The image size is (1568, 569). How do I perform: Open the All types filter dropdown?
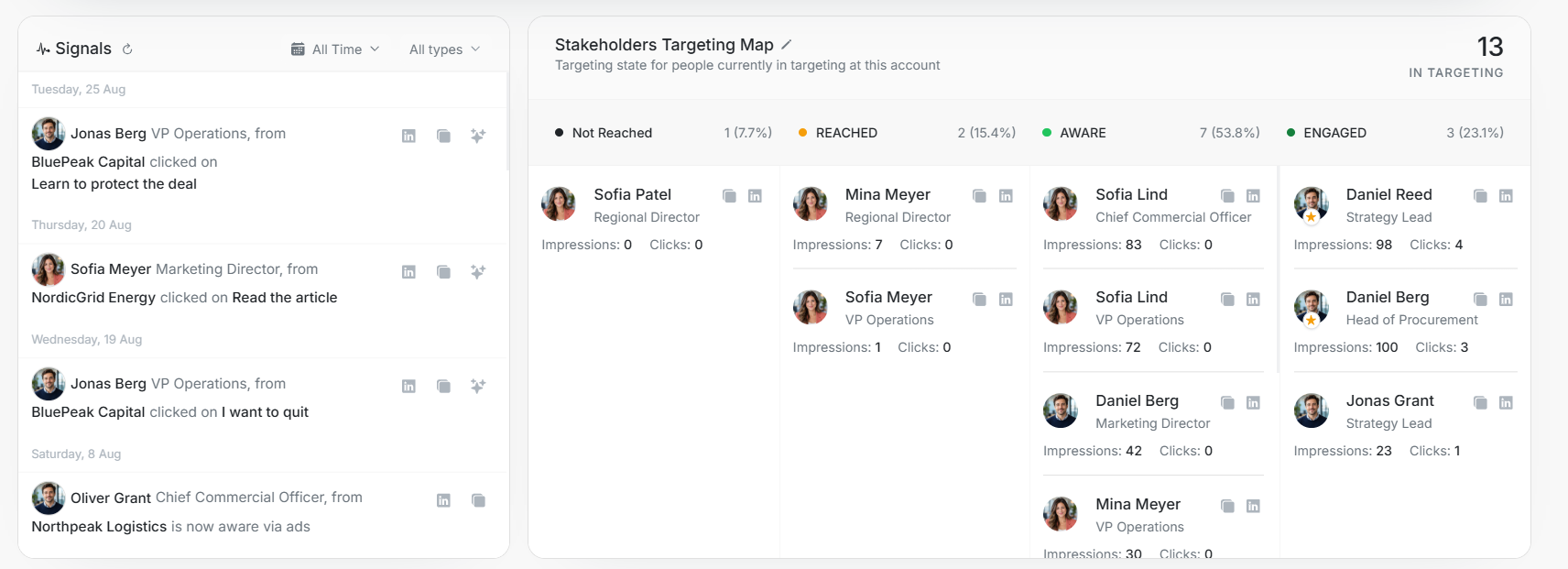[444, 49]
